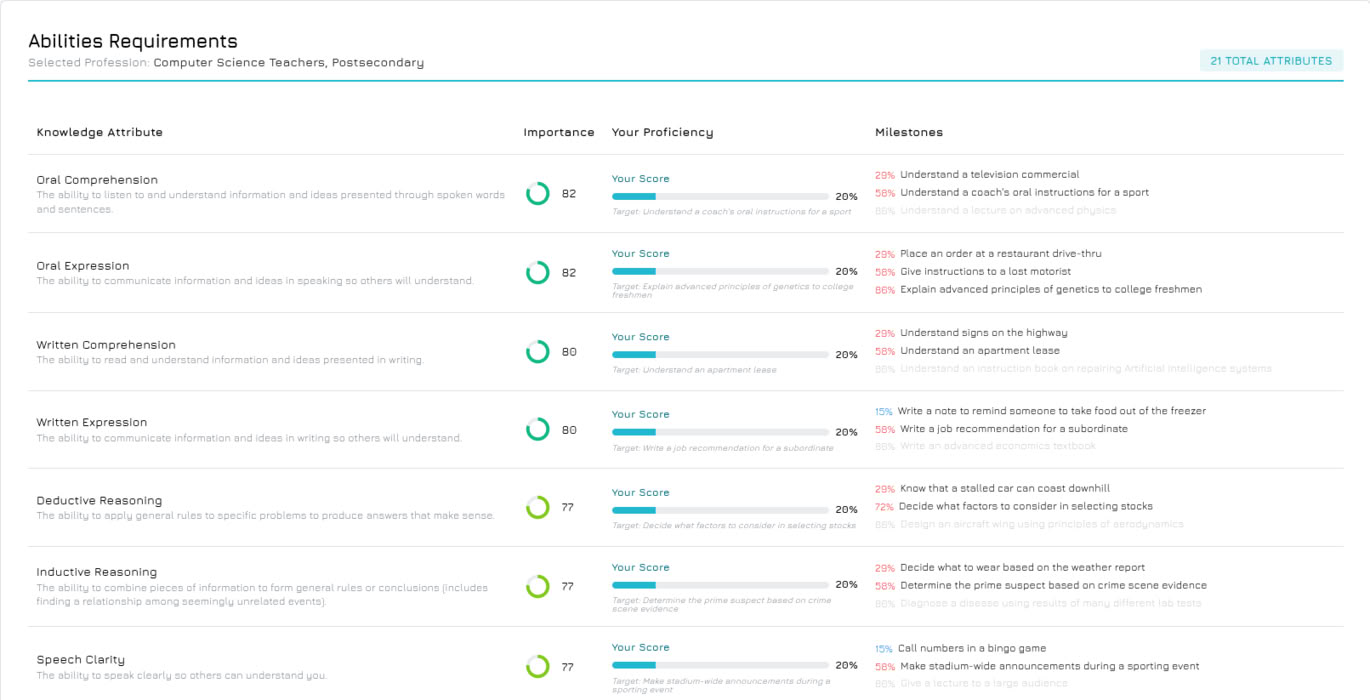Image resolution: width=1370 pixels, height=700 pixels.
Task: Click the Milestones column header
Action: coord(908,132)
